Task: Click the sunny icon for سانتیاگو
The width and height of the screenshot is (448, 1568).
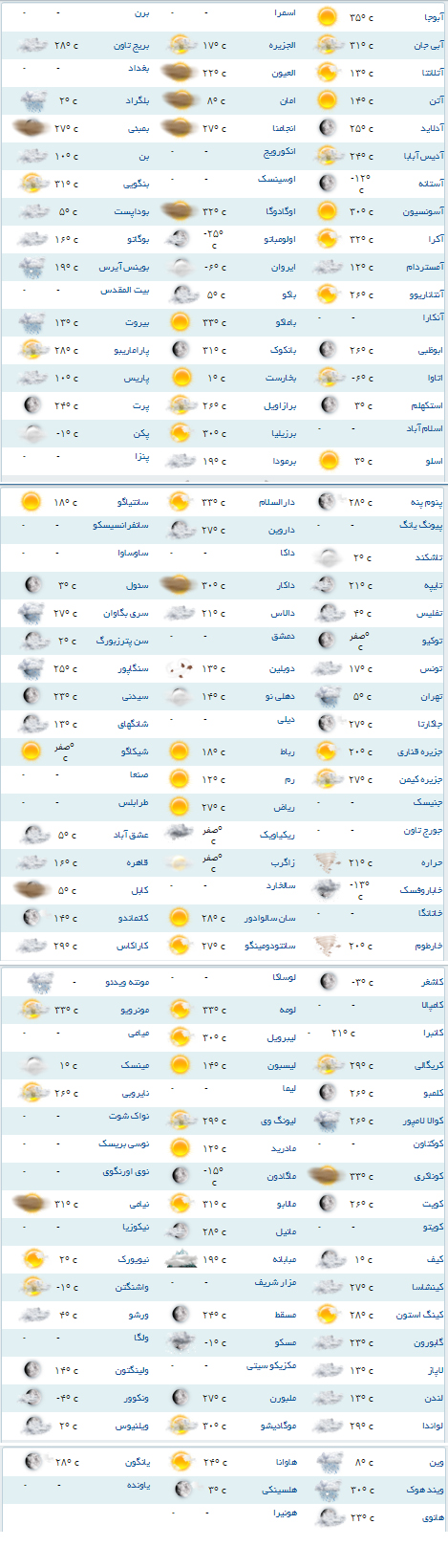Action: click(32, 501)
